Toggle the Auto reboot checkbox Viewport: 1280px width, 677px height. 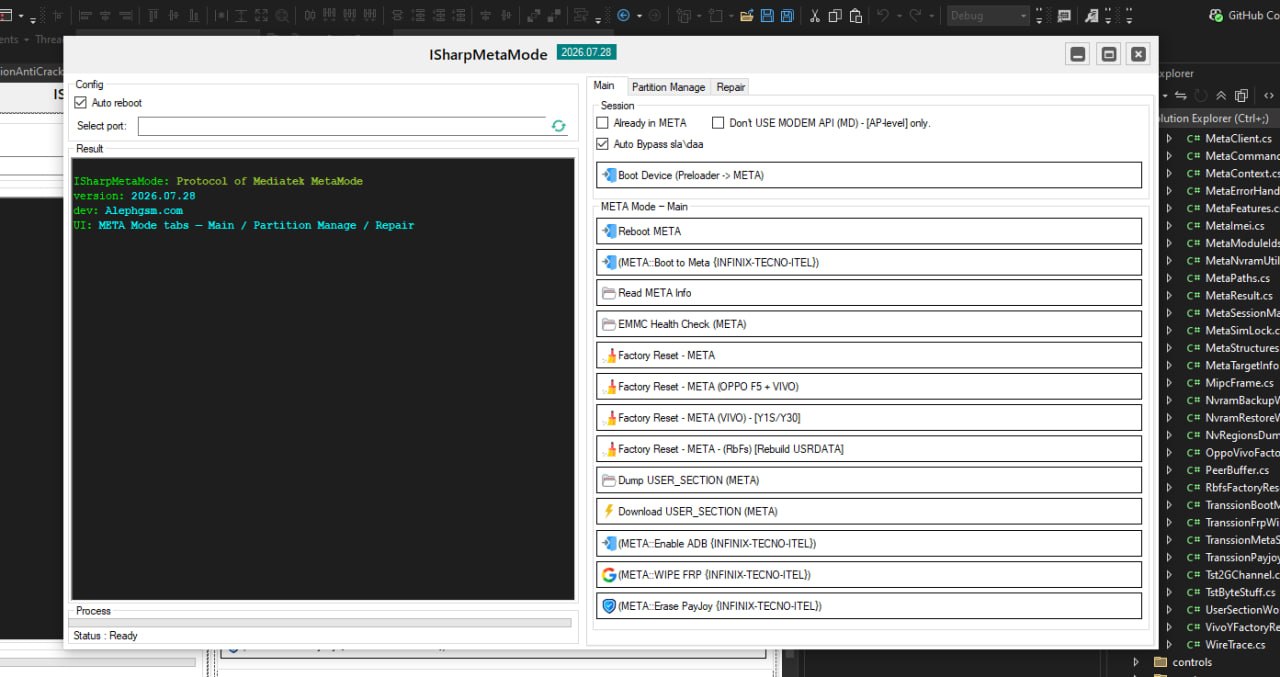pos(81,103)
